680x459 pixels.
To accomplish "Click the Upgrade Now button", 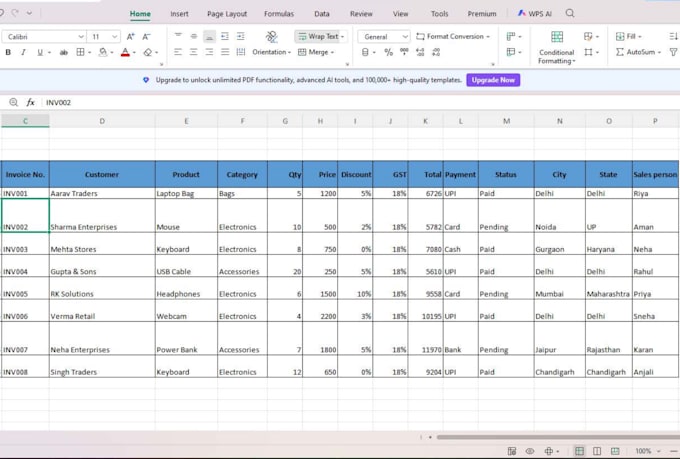I will point(493,80).
